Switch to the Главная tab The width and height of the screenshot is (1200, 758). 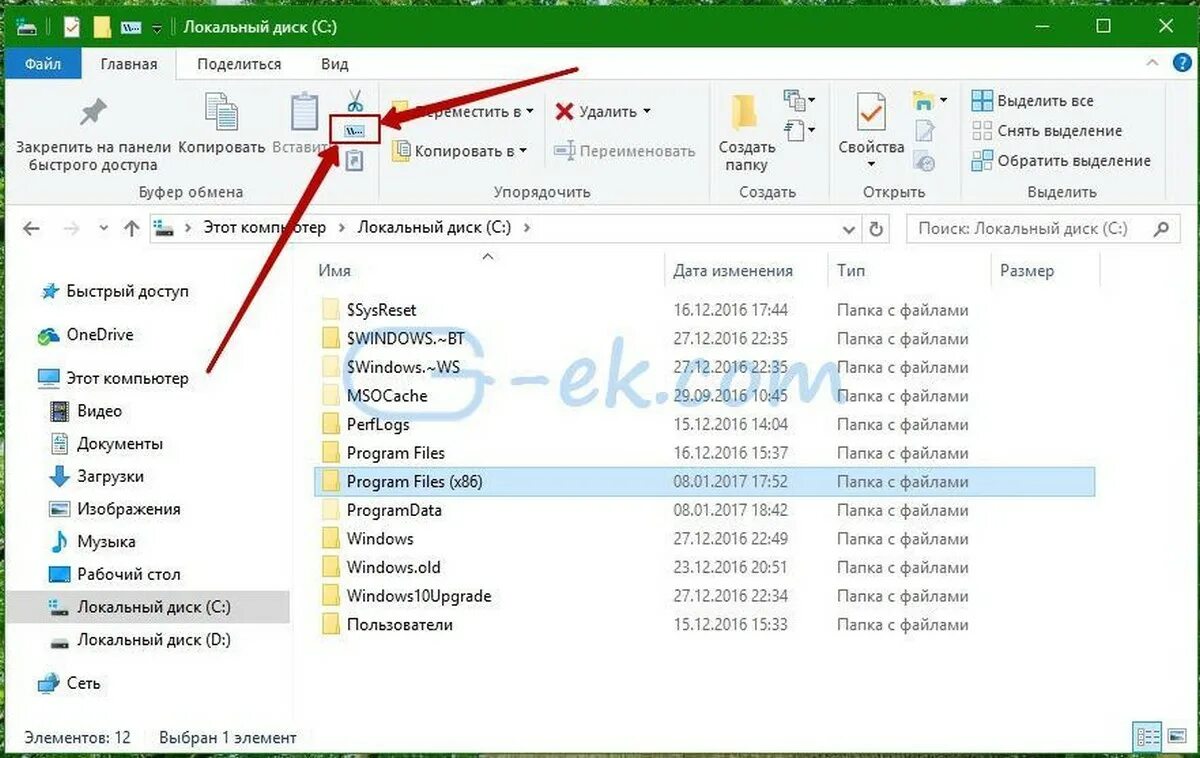(129, 64)
